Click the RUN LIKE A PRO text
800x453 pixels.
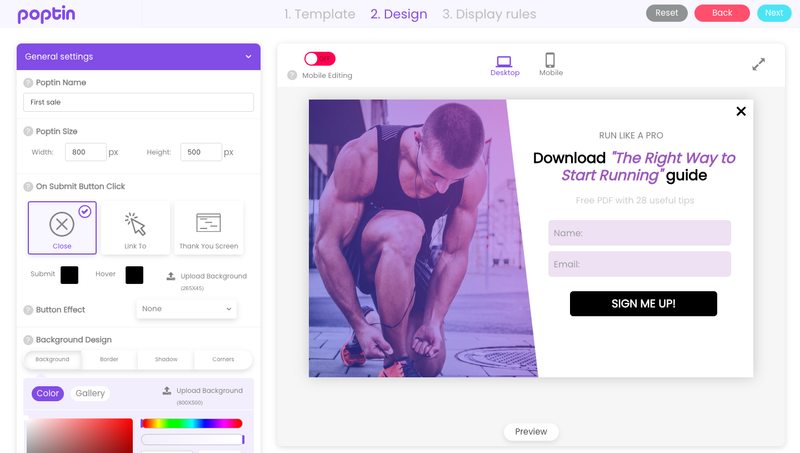tap(631, 136)
